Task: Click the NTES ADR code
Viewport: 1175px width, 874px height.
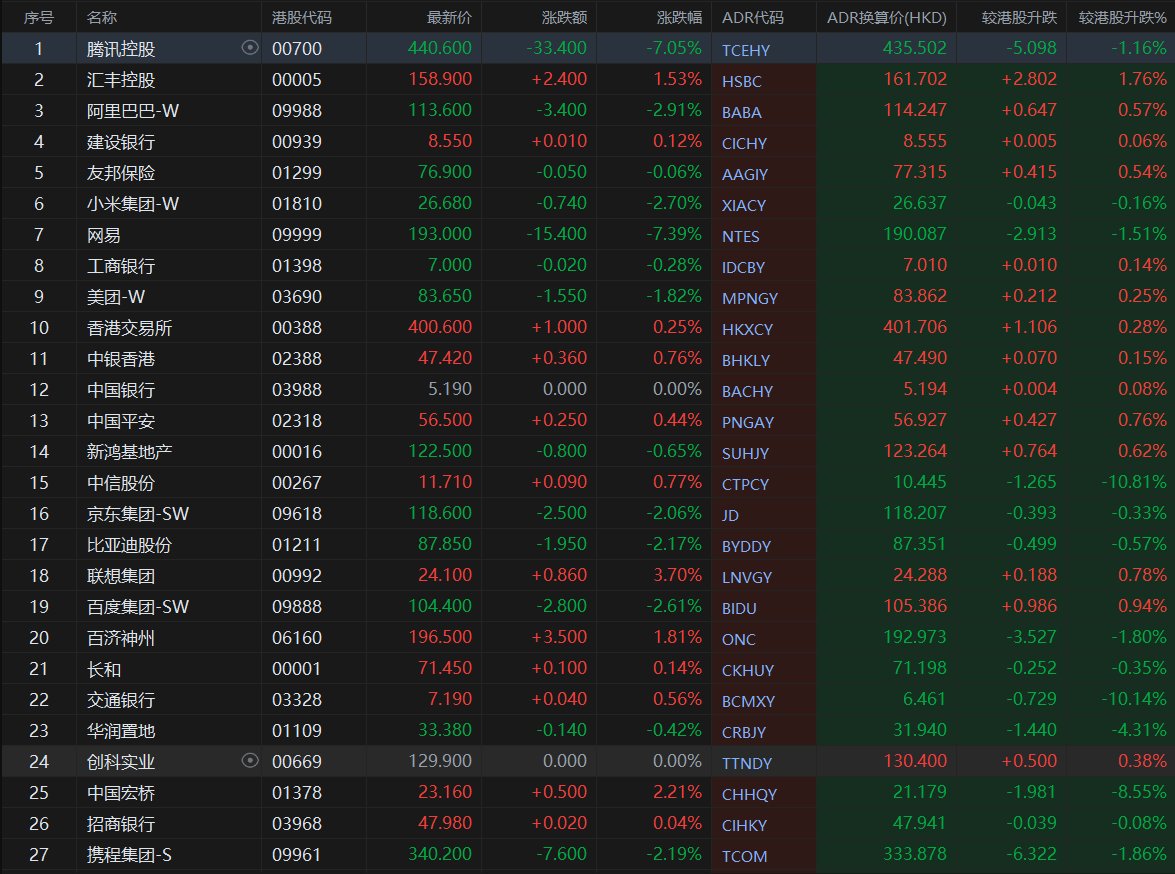Action: click(740, 236)
